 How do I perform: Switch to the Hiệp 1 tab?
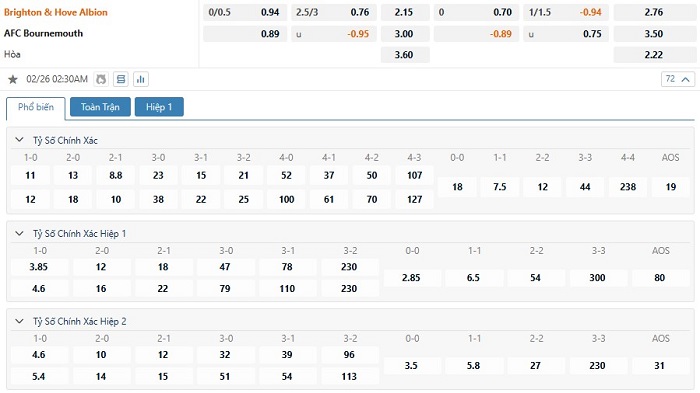159,107
